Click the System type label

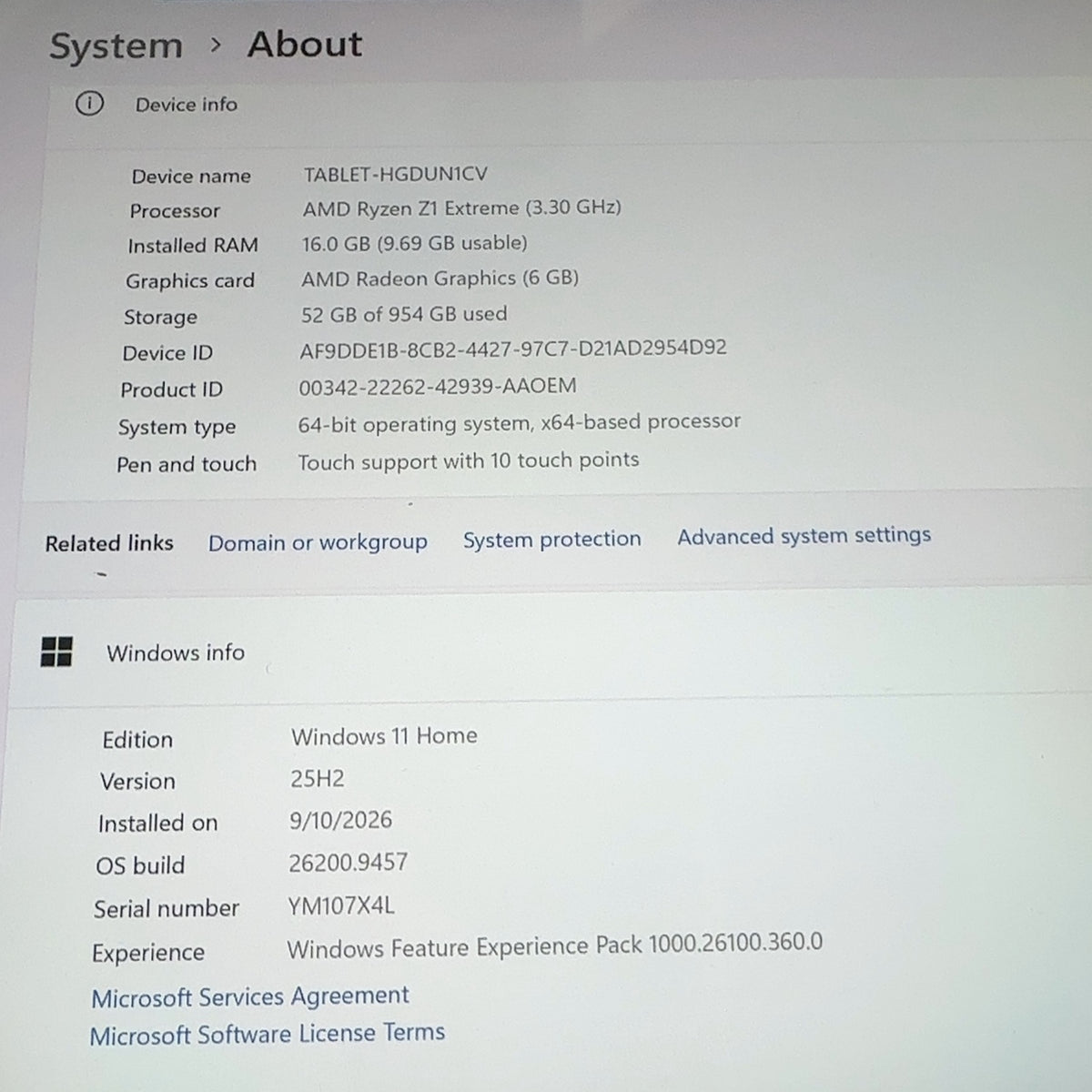pos(177,427)
